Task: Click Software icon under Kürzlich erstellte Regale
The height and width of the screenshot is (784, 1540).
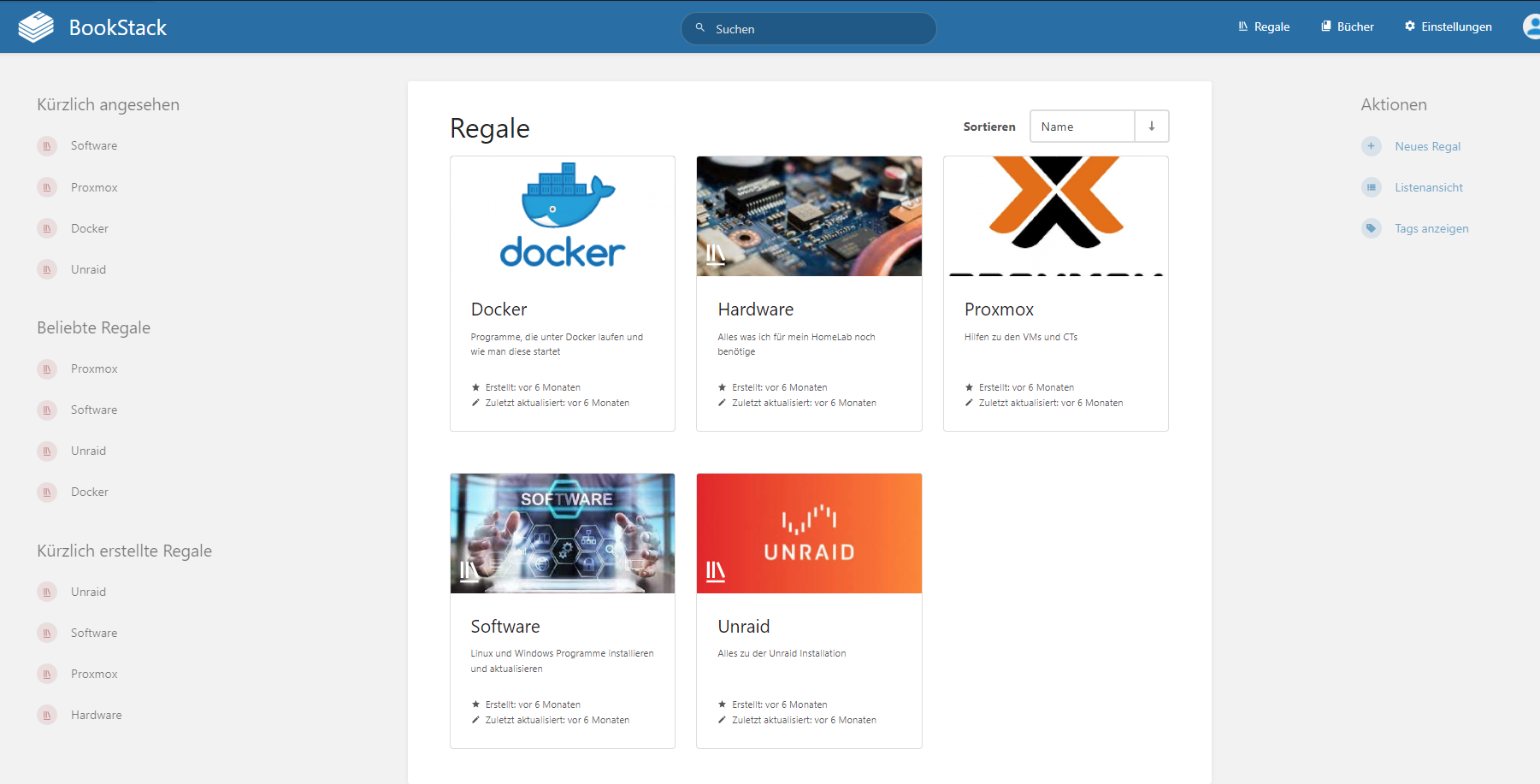Action: pyautogui.click(x=47, y=633)
